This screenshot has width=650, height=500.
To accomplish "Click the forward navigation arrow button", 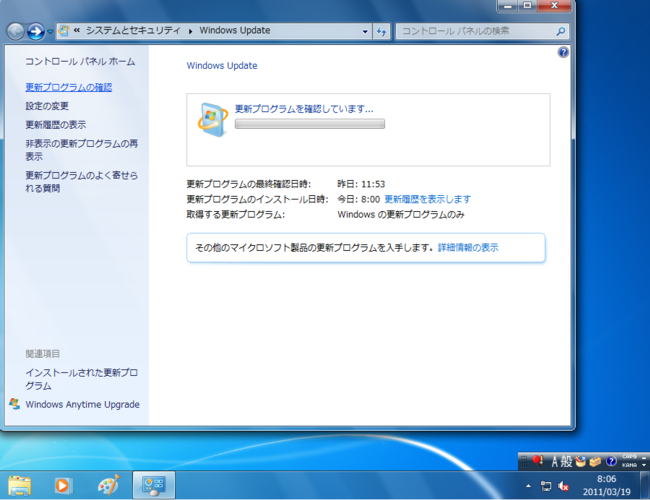I will [x=36, y=32].
